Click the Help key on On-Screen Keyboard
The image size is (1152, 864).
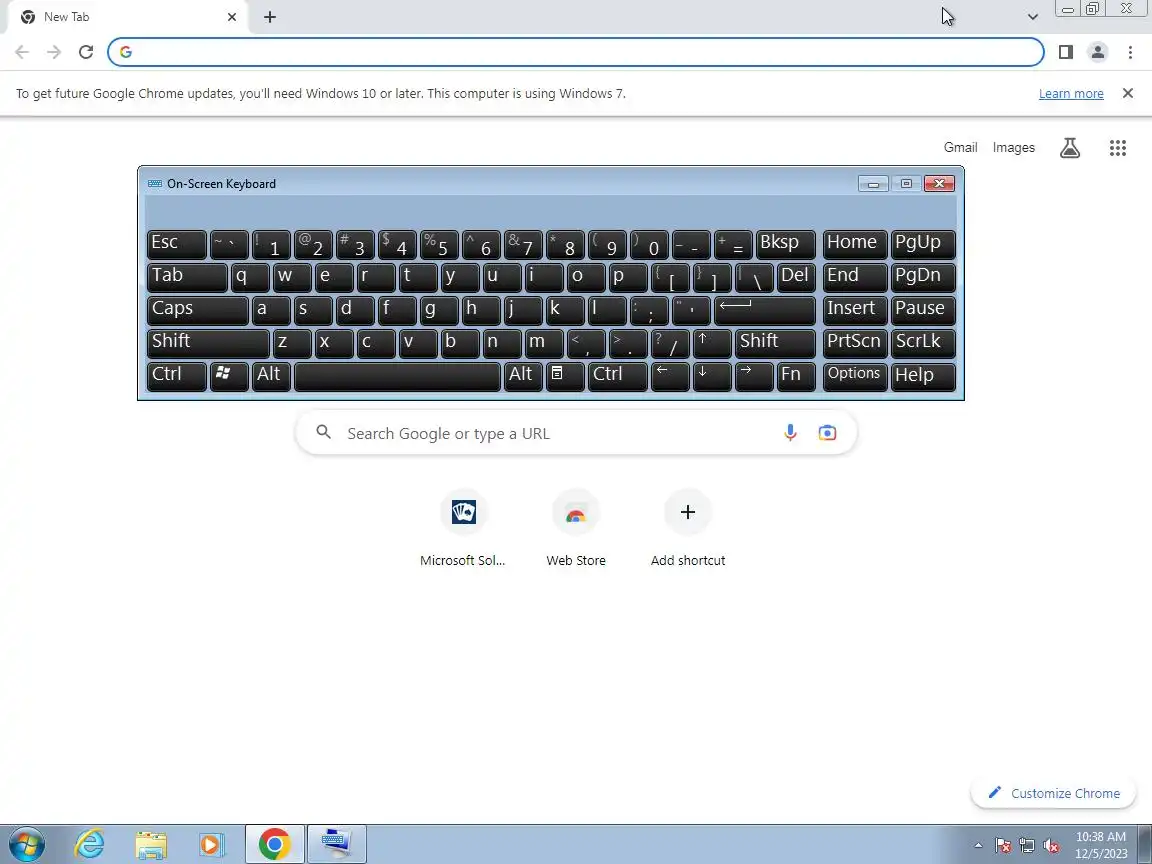(x=923, y=376)
